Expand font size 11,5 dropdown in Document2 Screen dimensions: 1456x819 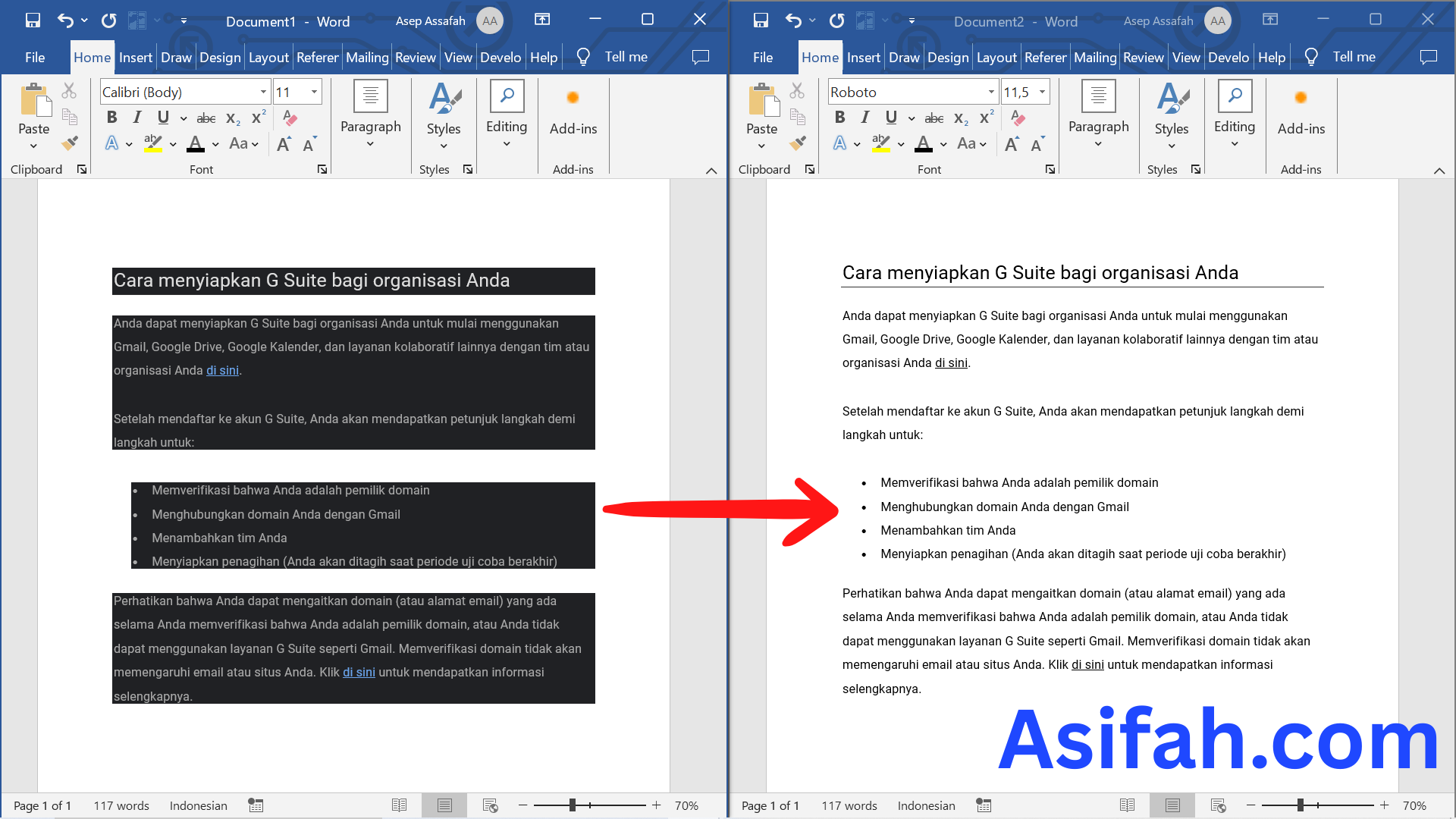pos(1042,92)
